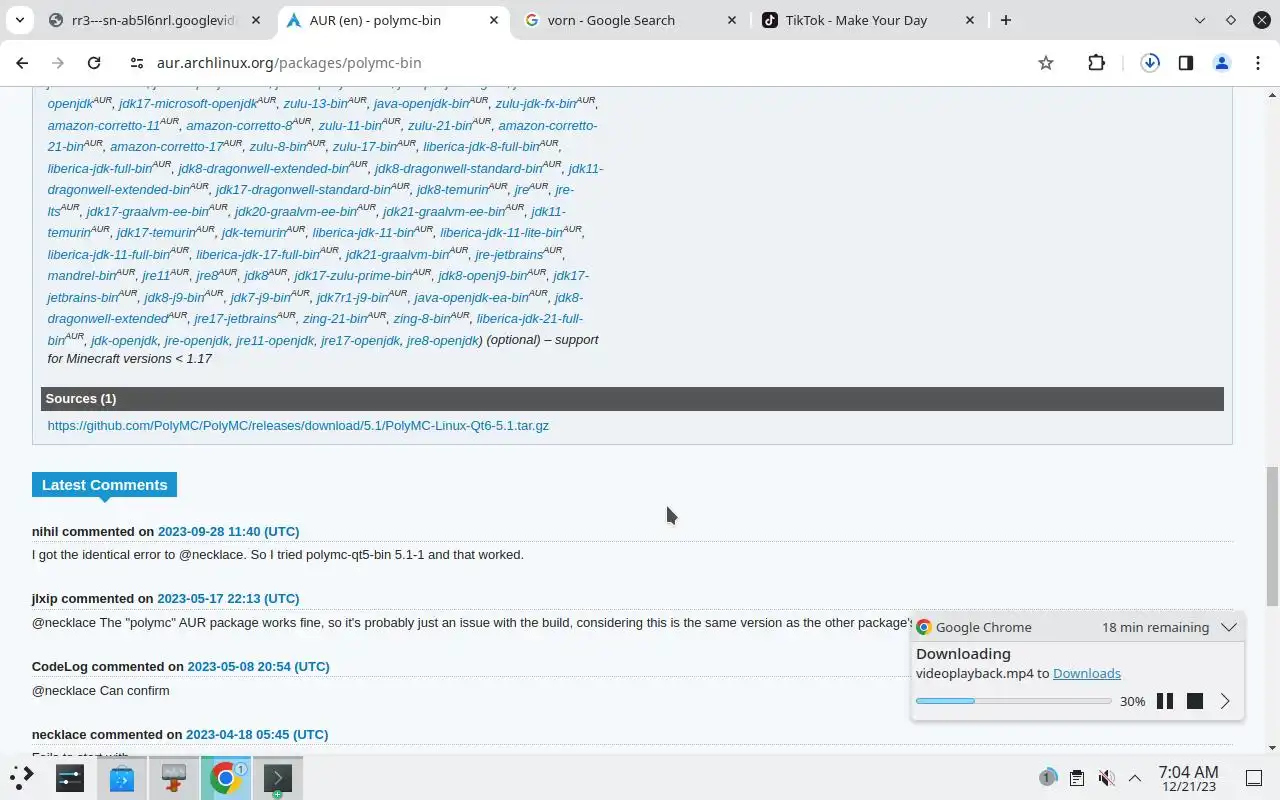The image size is (1280, 800).
Task: Open nihil's comment date 2023-09-28 11:40
Action: [x=228, y=531]
